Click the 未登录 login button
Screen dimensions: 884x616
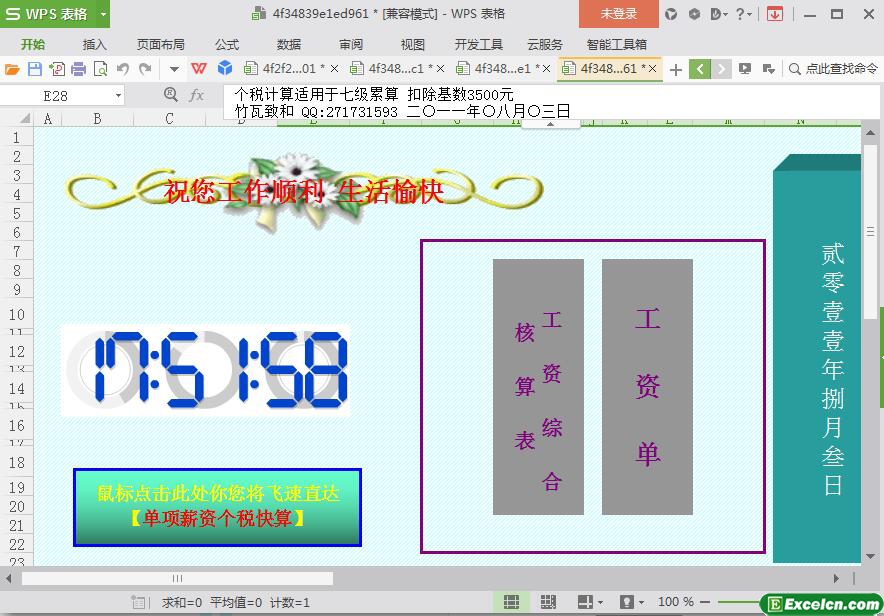[618, 14]
